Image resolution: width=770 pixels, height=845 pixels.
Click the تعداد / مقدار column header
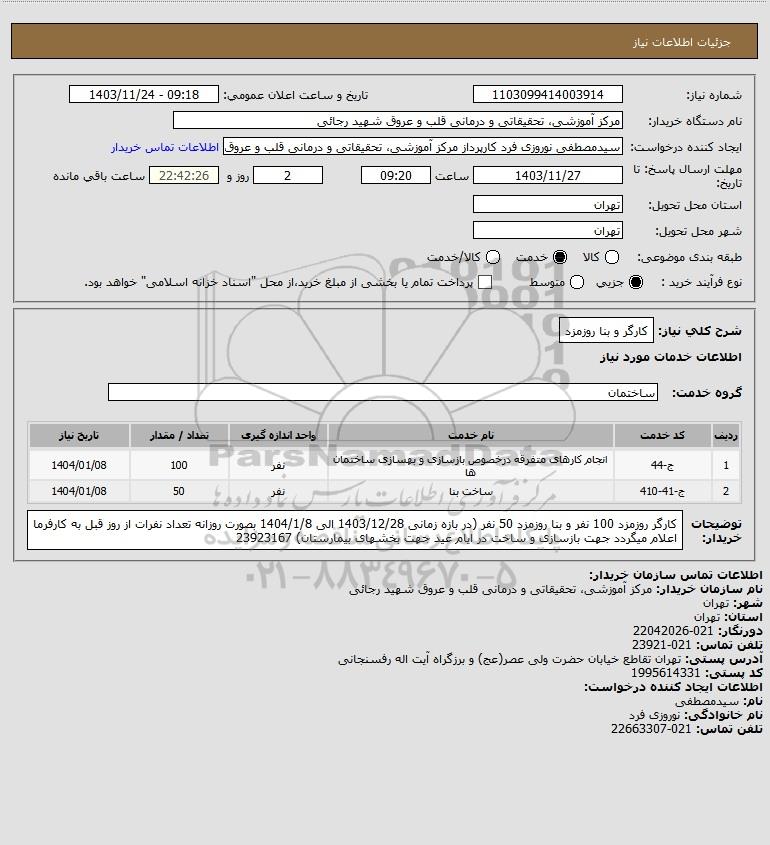point(179,435)
